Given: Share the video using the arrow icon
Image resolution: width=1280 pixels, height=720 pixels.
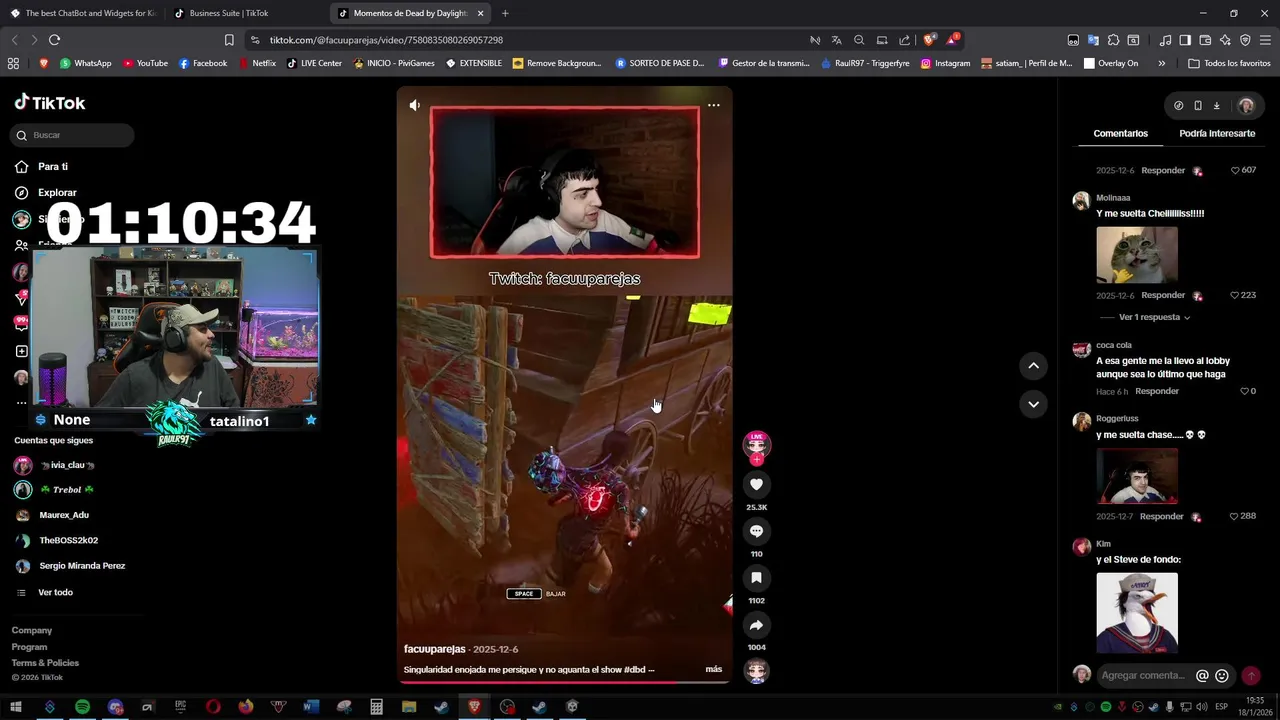Looking at the screenshot, I should click(x=756, y=625).
